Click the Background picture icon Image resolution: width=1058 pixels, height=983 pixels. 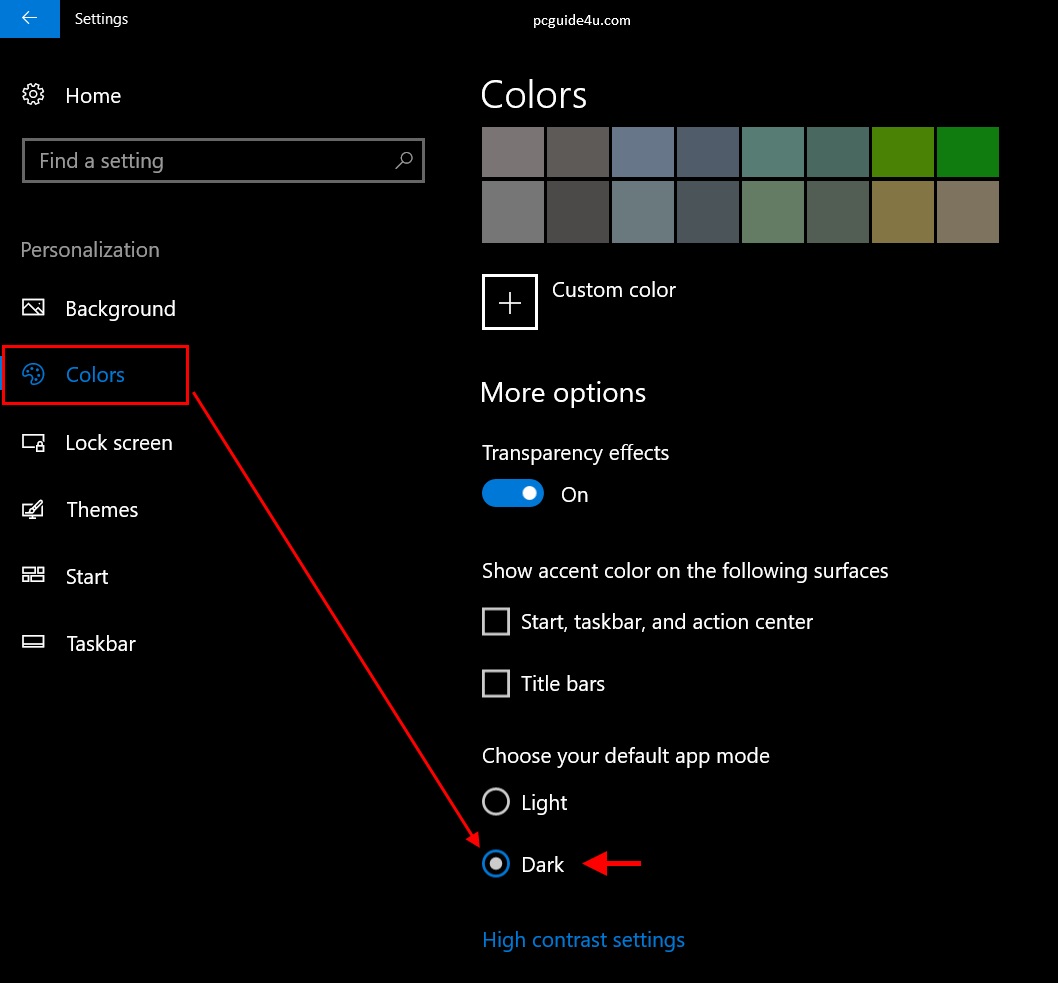pyautogui.click(x=33, y=308)
